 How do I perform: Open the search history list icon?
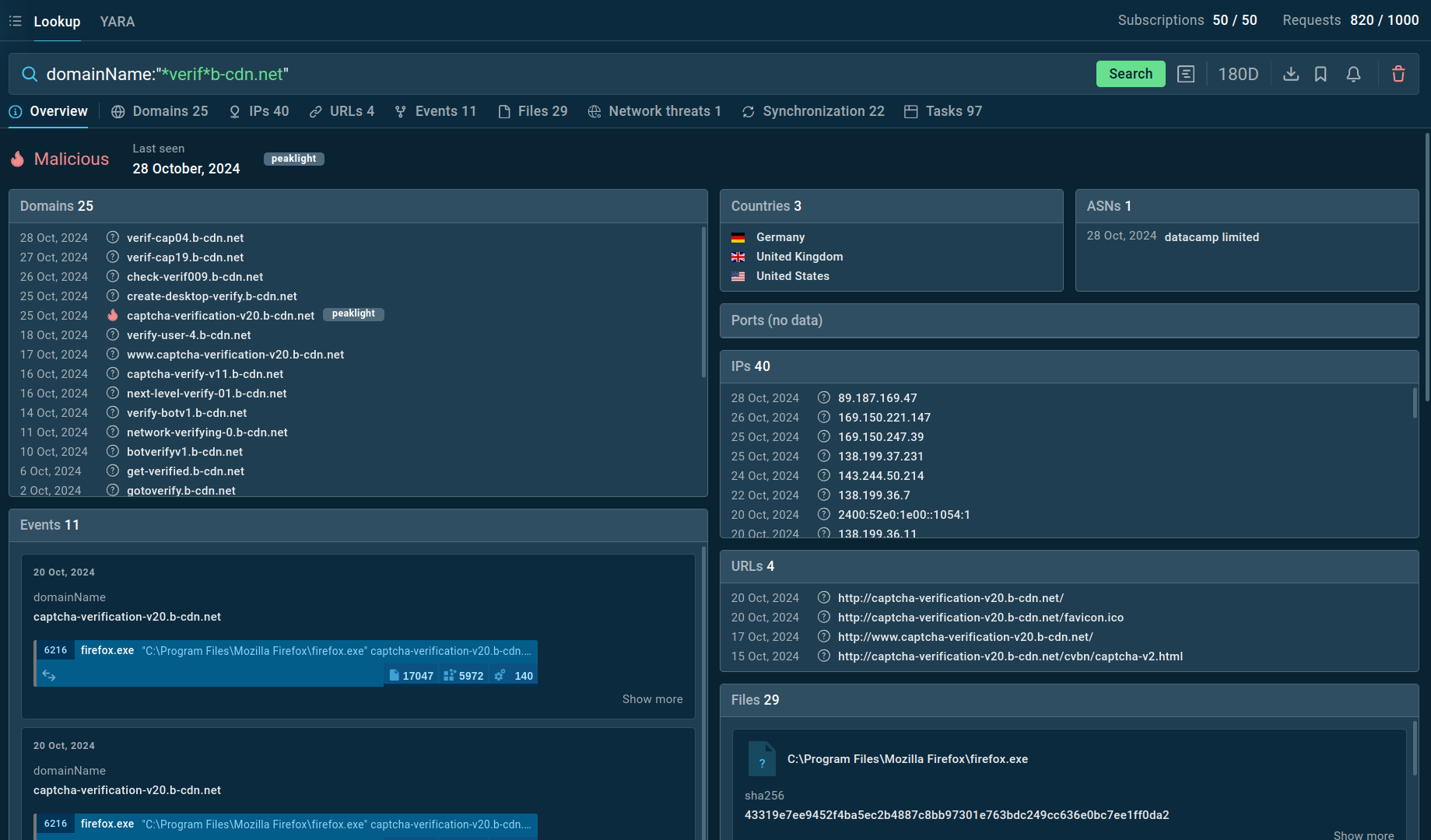click(1186, 74)
